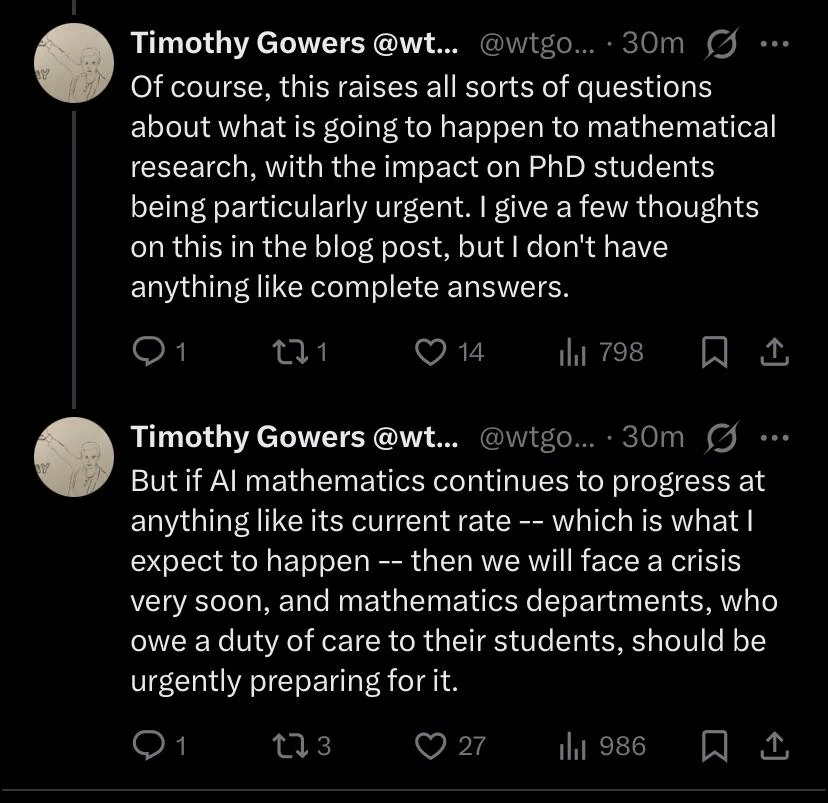This screenshot has width=828, height=803.
Task: Share the AI mathematics tweet
Action: [774, 746]
